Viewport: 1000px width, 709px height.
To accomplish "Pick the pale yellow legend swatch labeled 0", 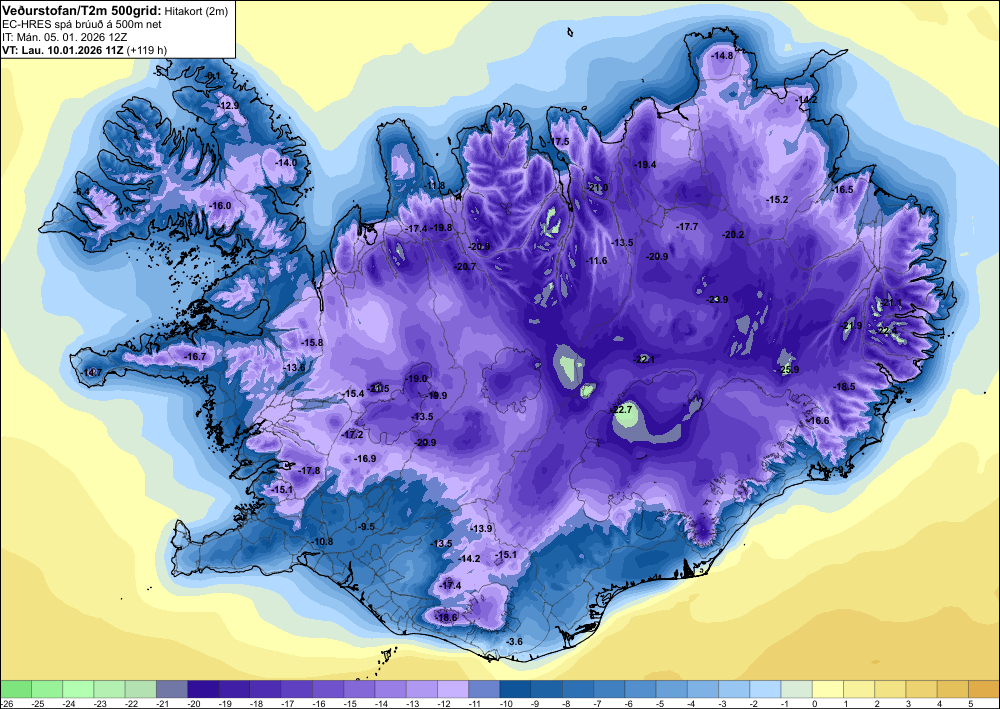I will point(828,689).
